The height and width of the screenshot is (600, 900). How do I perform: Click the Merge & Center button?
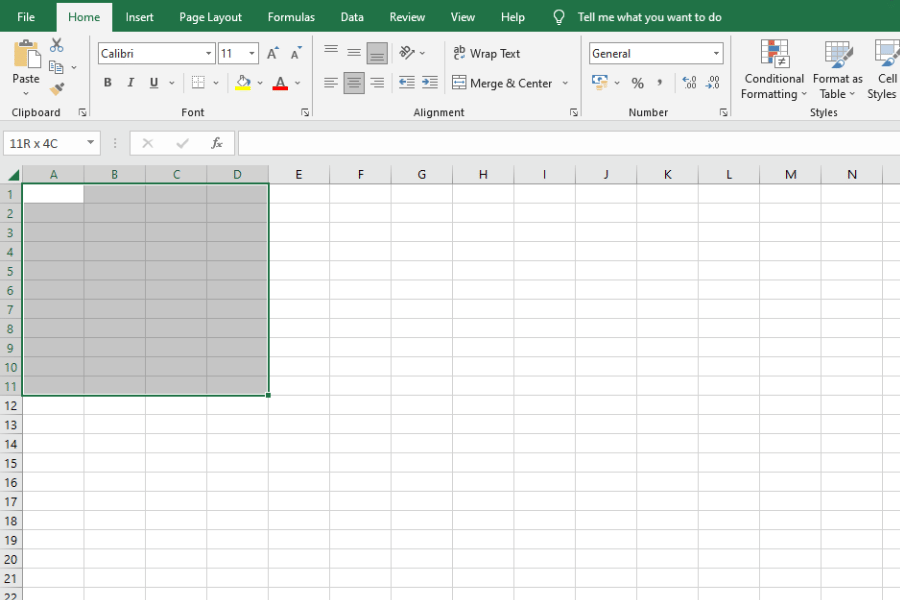tap(505, 83)
